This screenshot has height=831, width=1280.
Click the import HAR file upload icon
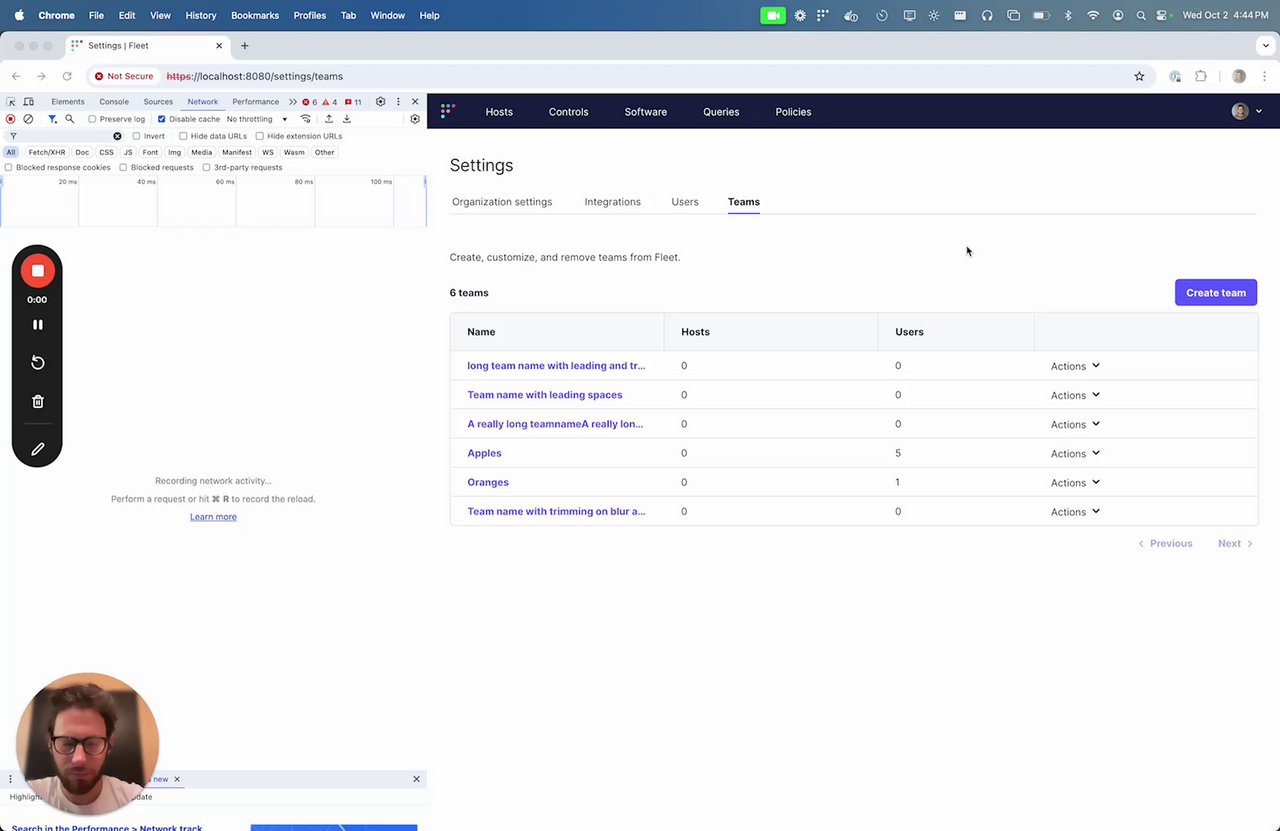328,119
